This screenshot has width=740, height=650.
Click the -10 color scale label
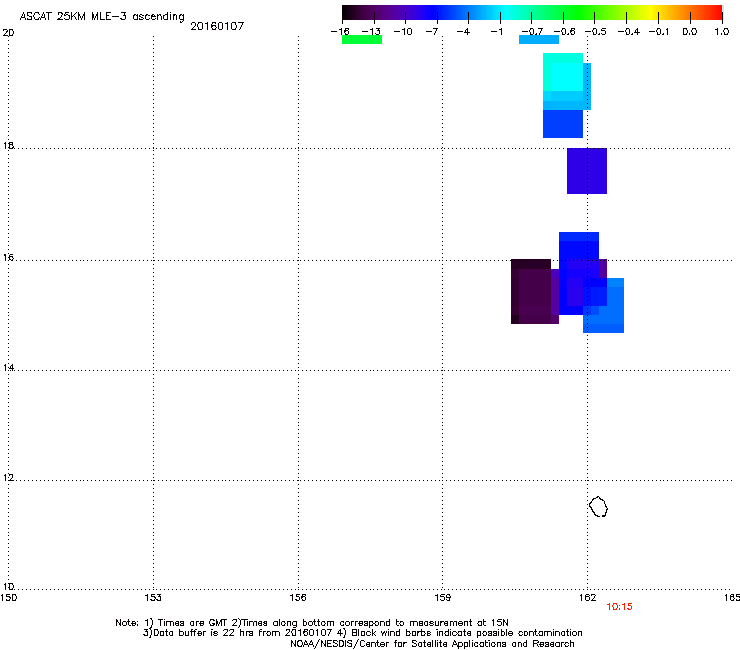coord(403,32)
